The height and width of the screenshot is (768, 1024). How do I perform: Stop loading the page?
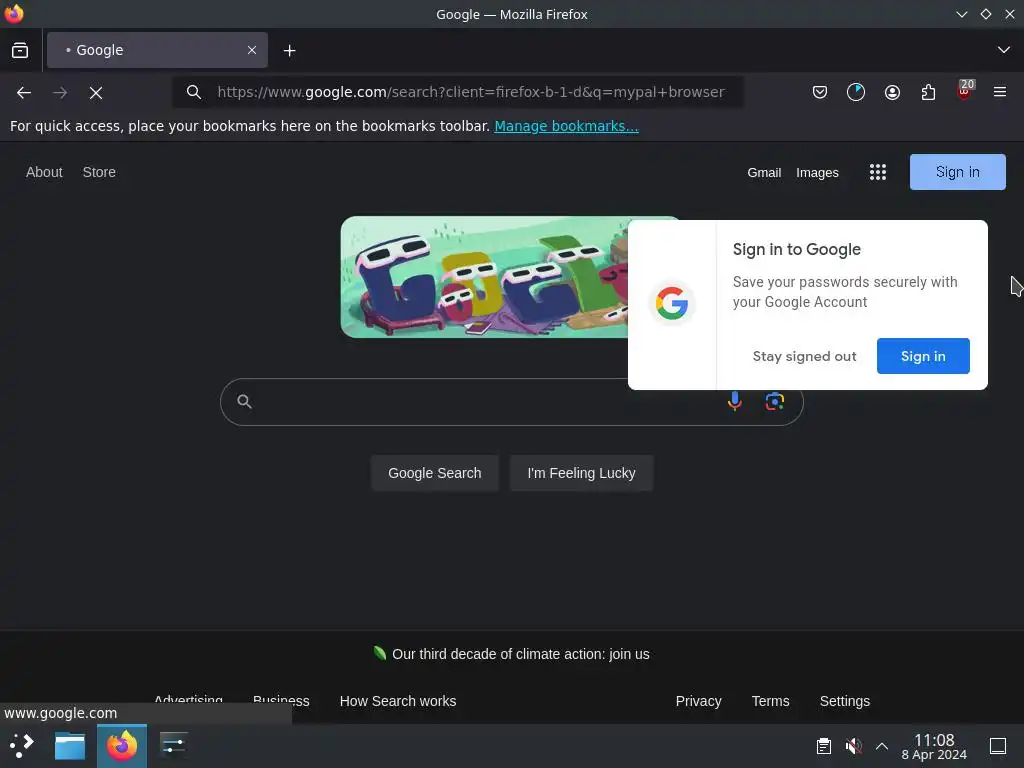(x=96, y=93)
